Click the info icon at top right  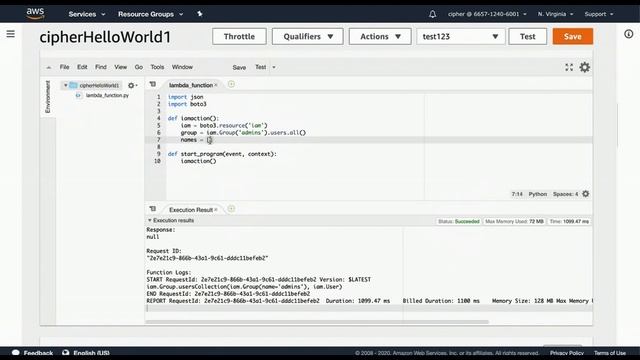(629, 34)
